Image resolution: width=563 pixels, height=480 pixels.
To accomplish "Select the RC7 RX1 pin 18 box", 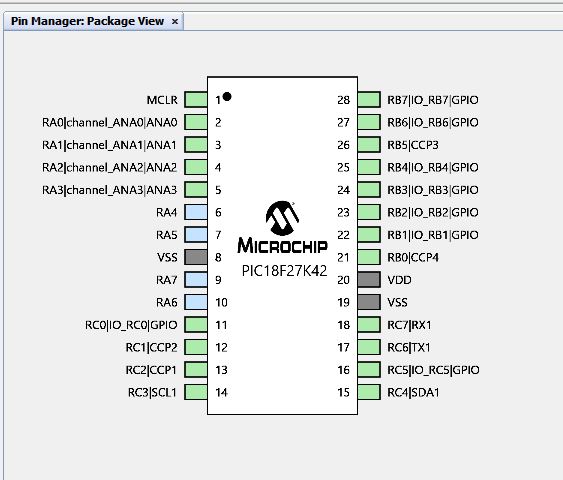I will pyautogui.click(x=369, y=325).
